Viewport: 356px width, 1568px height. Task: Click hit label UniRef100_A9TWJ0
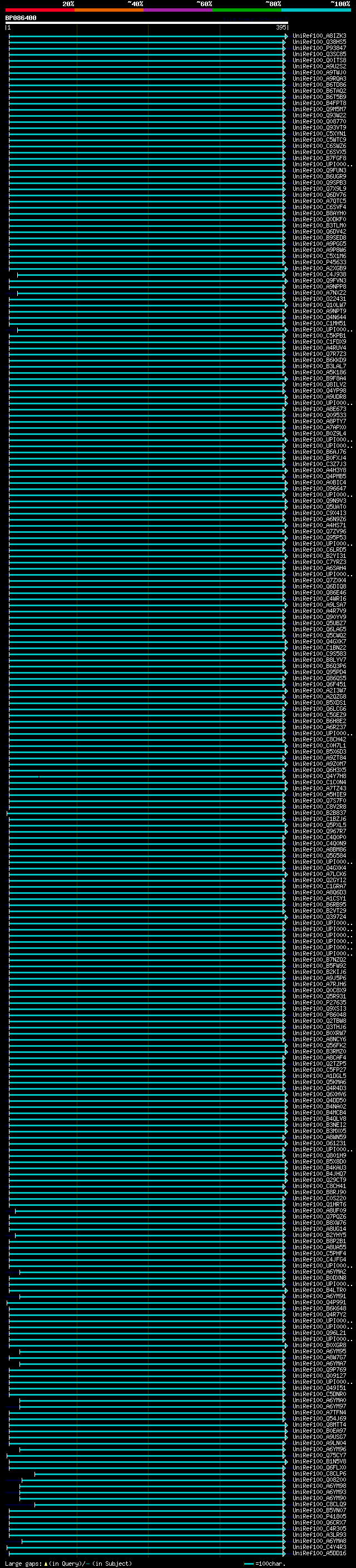coord(319,72)
